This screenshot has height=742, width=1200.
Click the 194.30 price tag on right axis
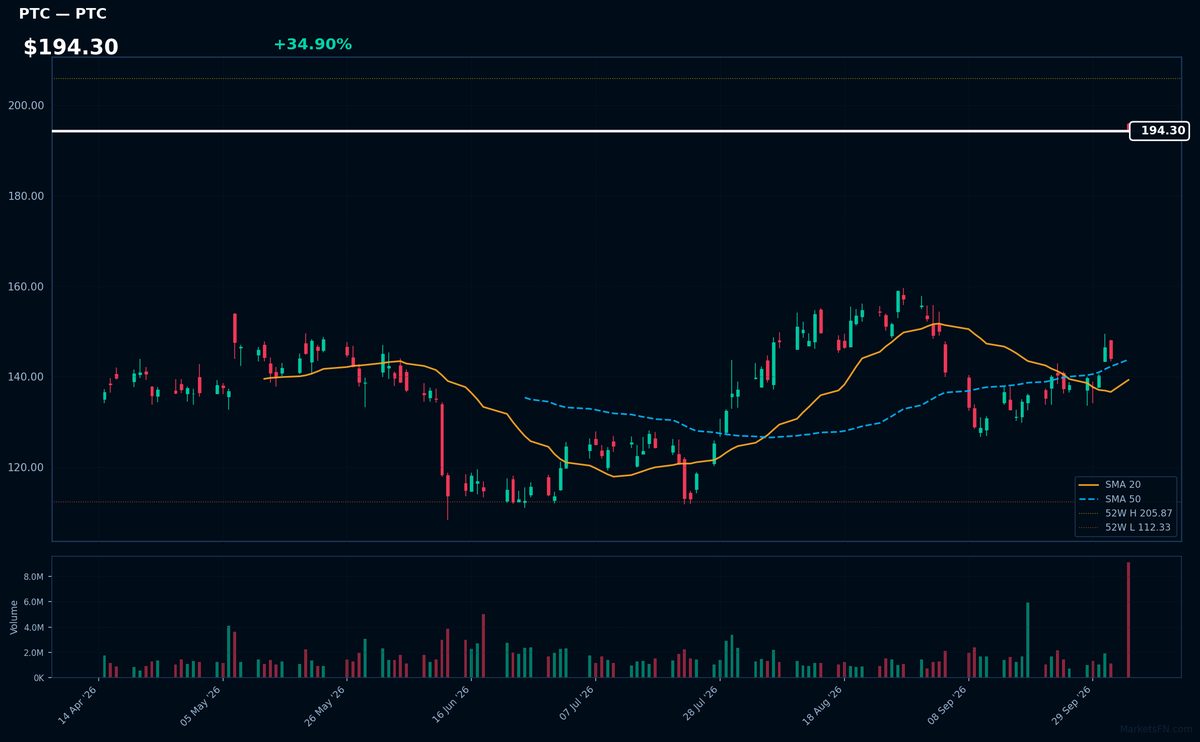pyautogui.click(x=1160, y=130)
